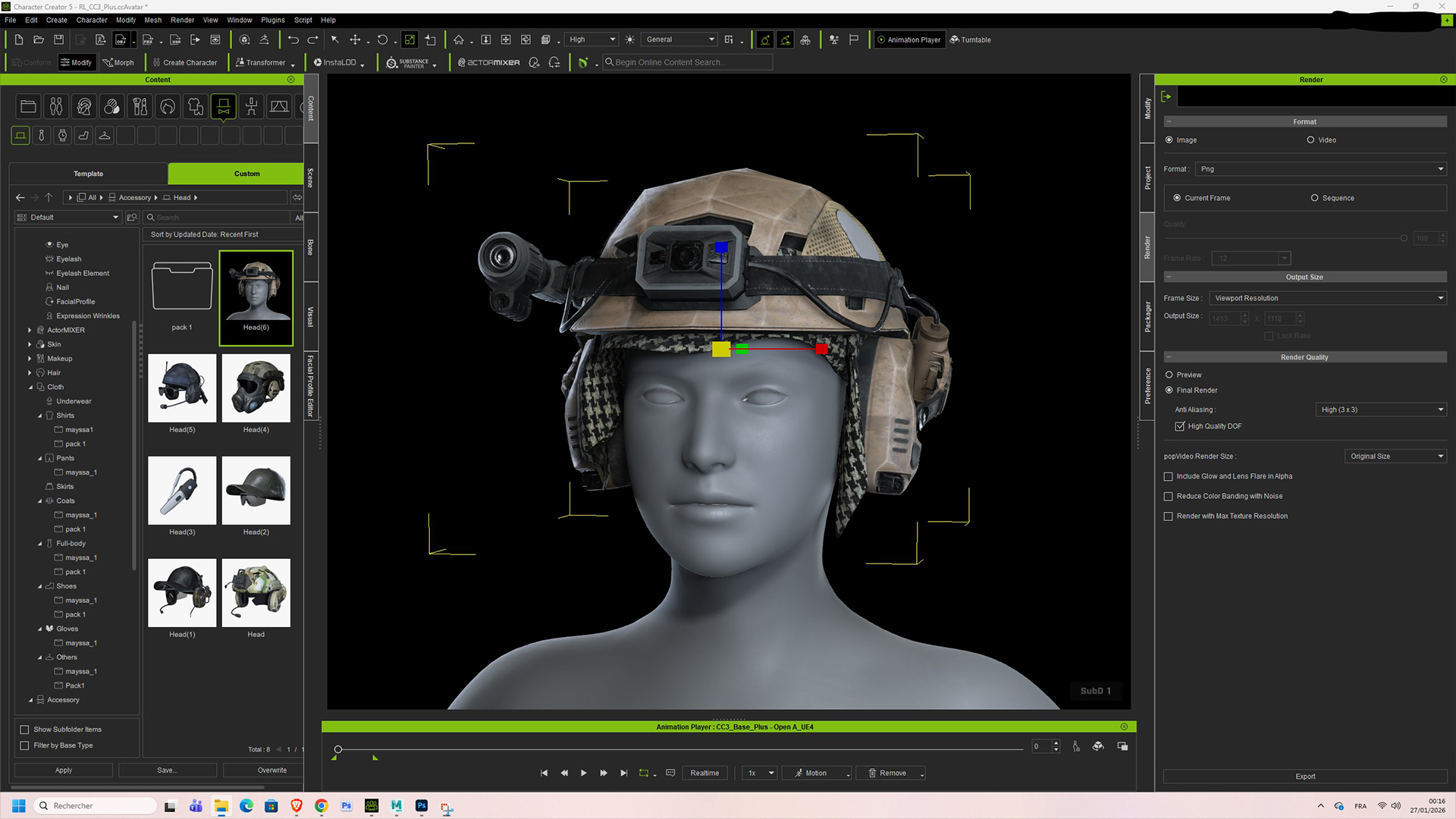Image resolution: width=1456 pixels, height=819 pixels.
Task: Select the Sequence radio button
Action: pyautogui.click(x=1314, y=198)
